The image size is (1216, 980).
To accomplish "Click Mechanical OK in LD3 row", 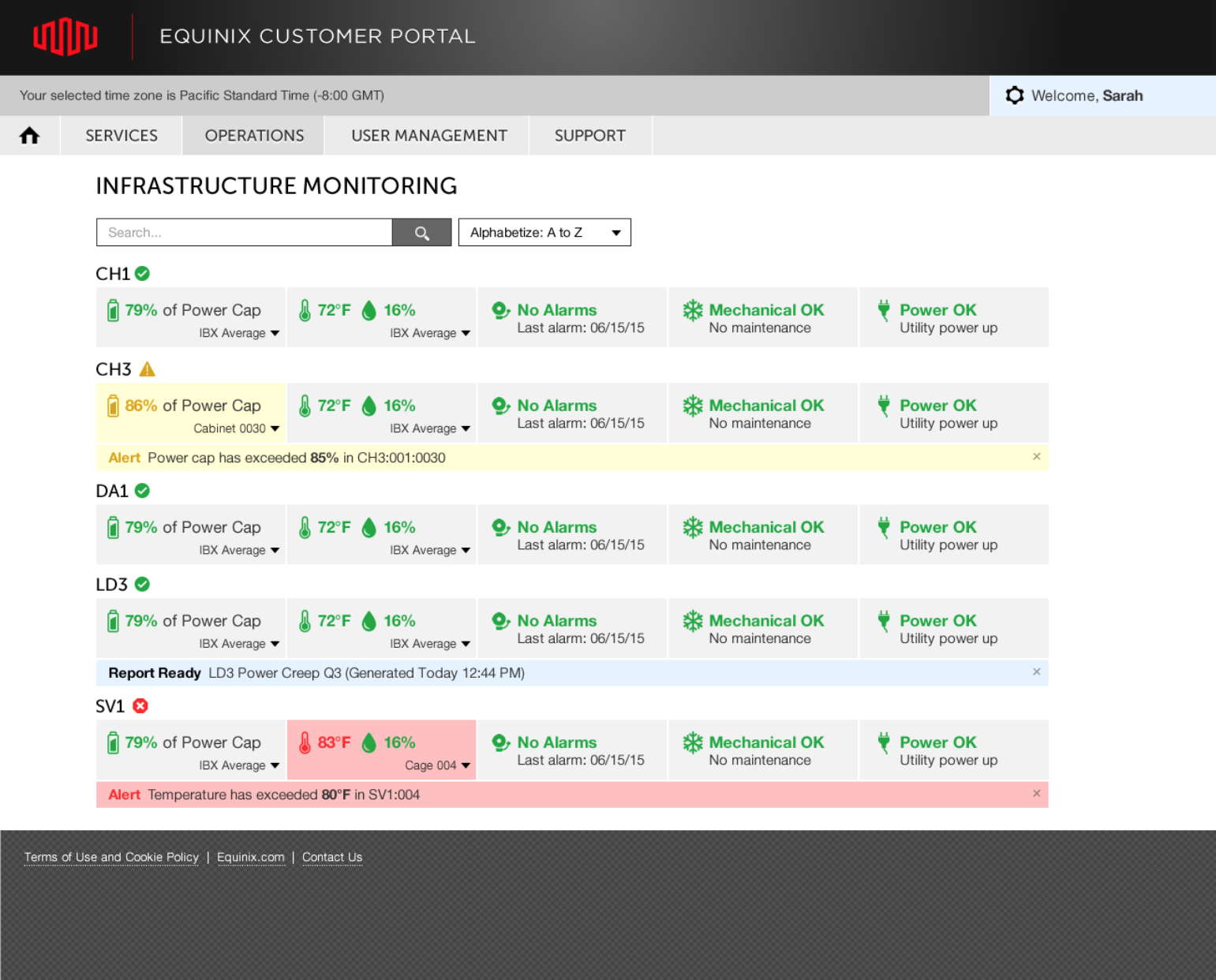I will [766, 621].
